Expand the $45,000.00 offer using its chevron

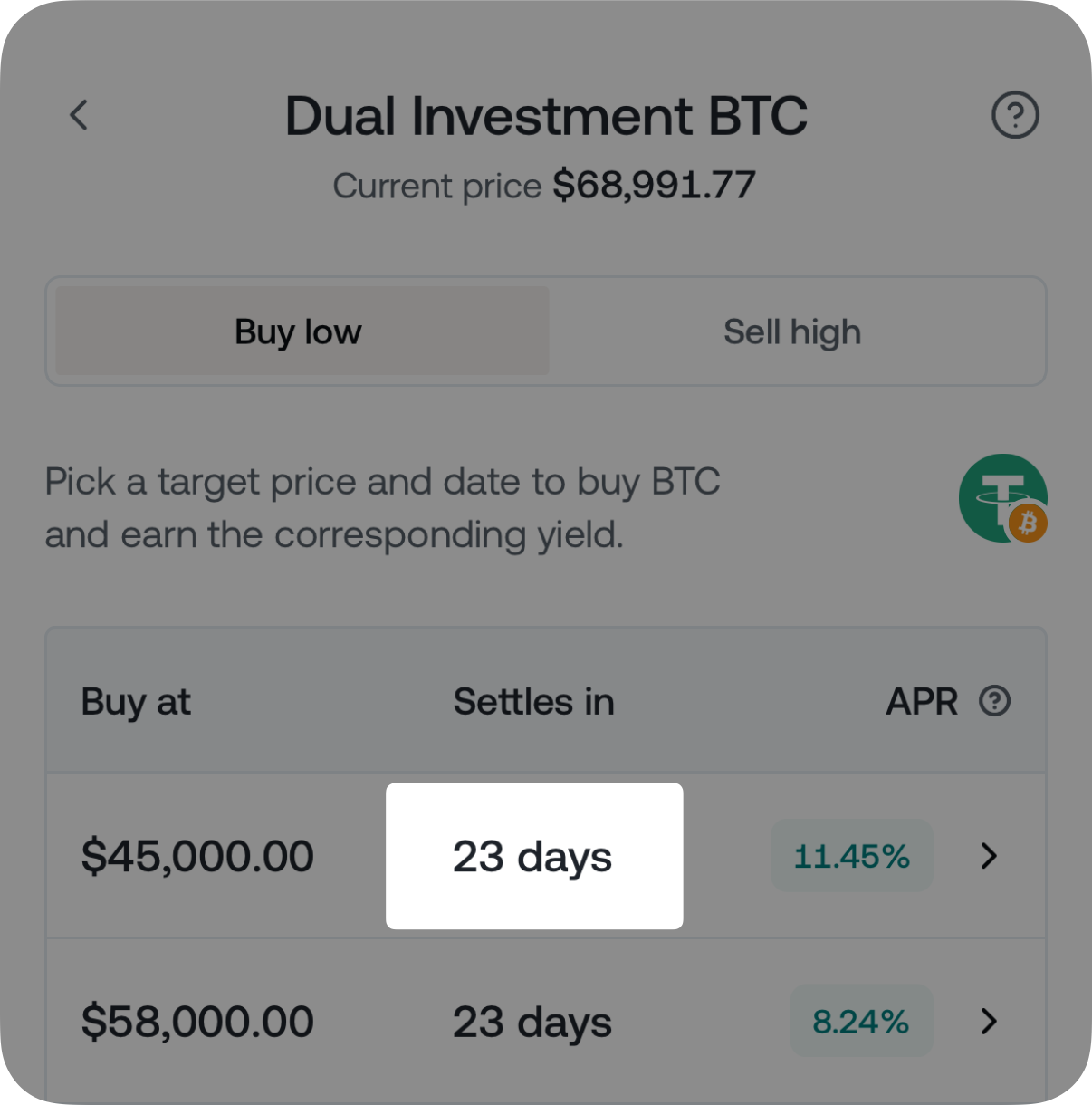[x=989, y=856]
